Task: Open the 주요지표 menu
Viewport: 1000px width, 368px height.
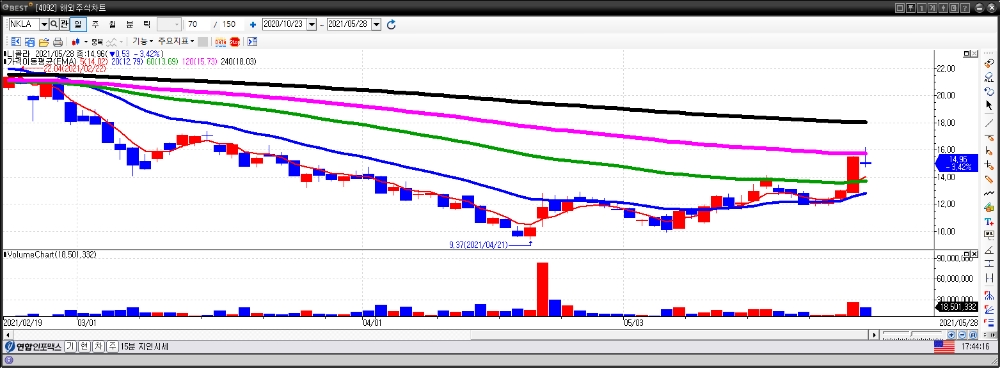Action: click(x=175, y=41)
